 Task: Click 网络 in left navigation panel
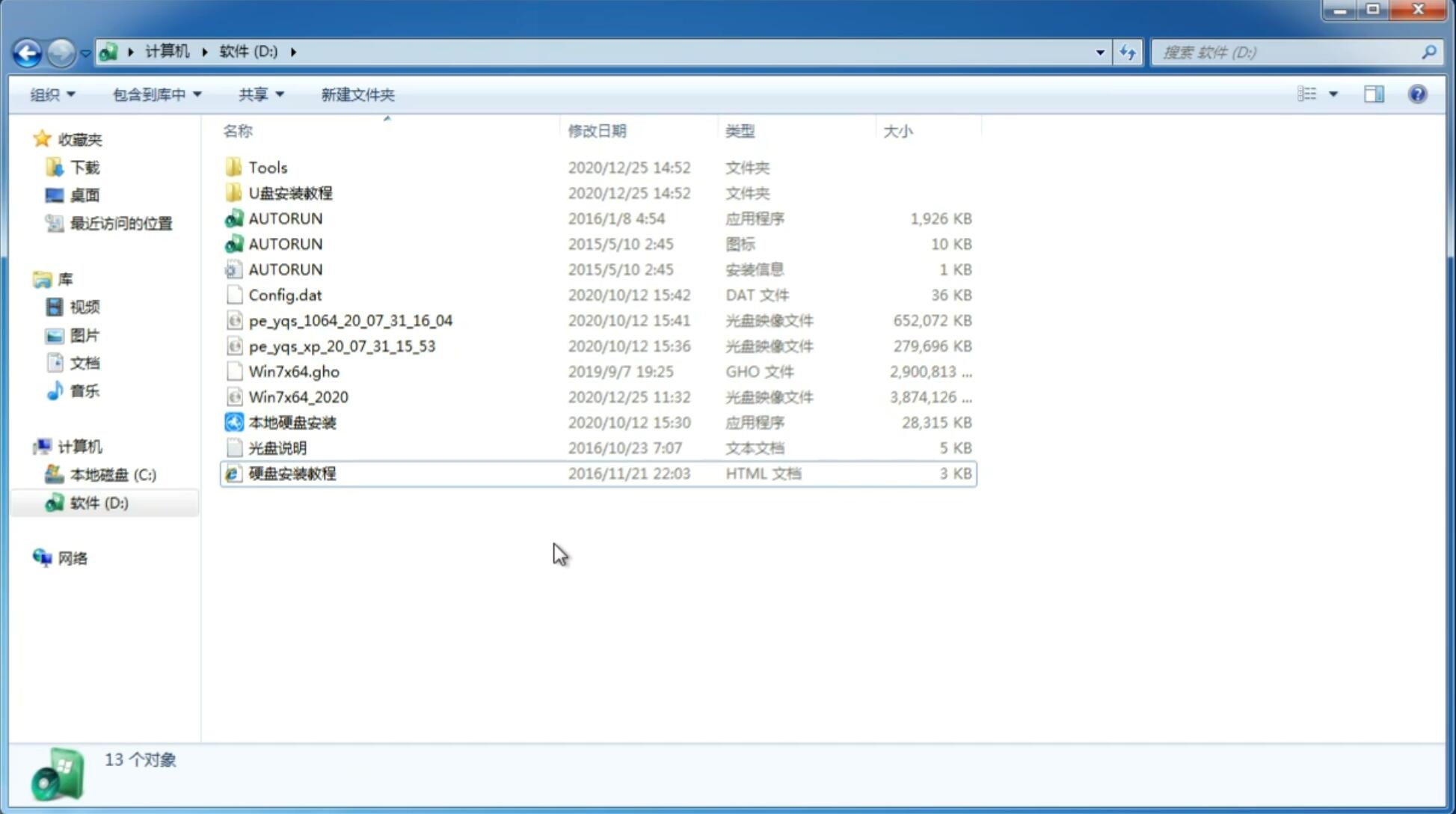coord(72,557)
